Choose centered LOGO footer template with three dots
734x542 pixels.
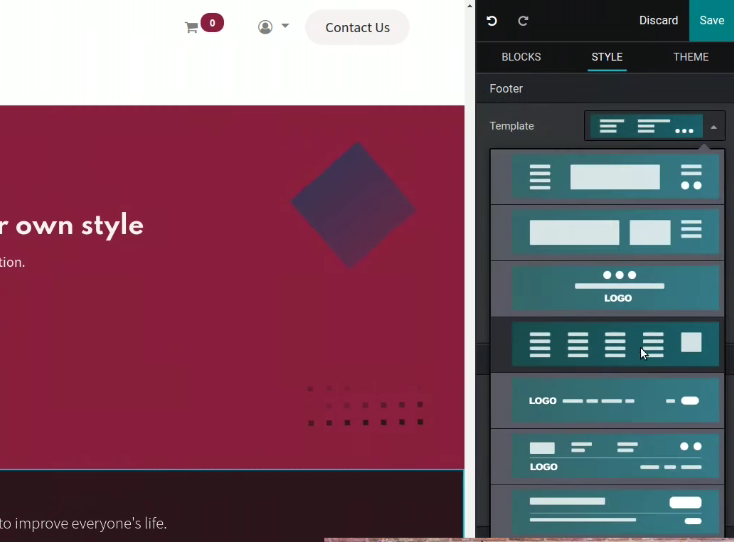pyautogui.click(x=615, y=288)
